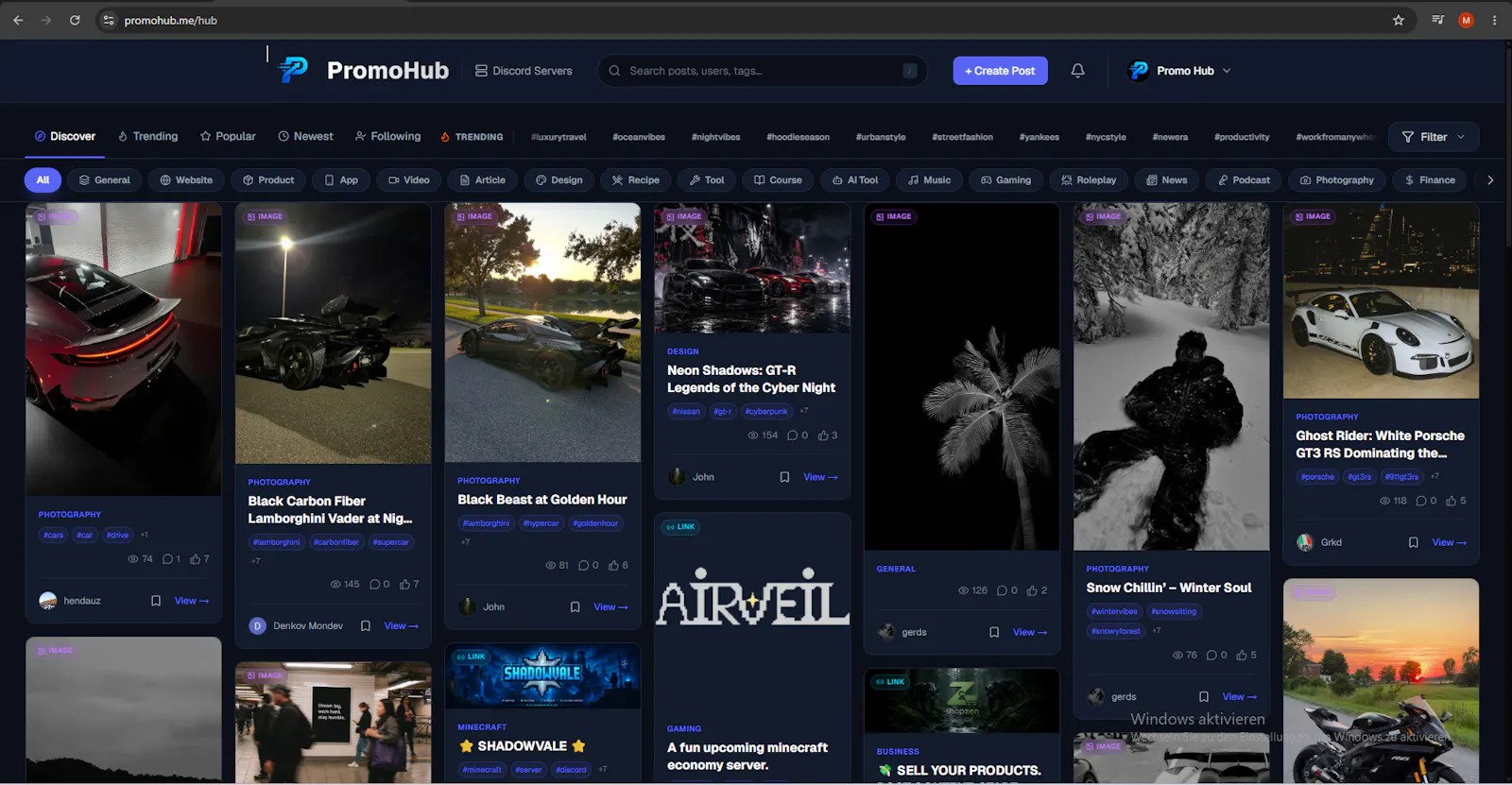Click the browser address bar URL
Image resolution: width=1512 pixels, height=785 pixels.
[170, 20]
